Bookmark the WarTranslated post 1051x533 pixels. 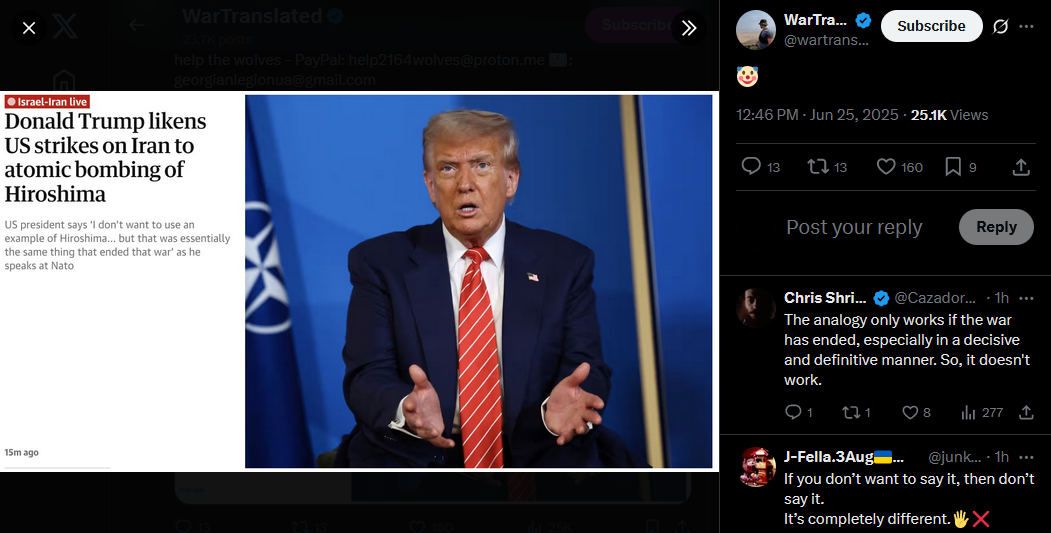pos(952,166)
